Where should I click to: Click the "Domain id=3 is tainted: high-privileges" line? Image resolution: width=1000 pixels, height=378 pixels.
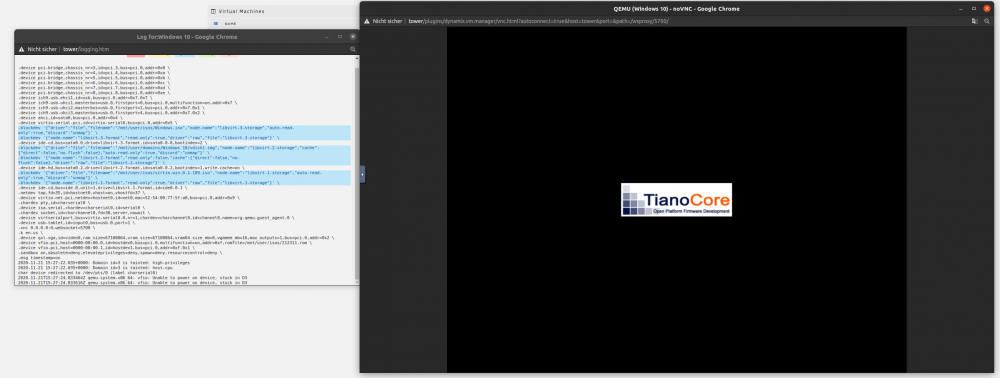pyautogui.click(x=104, y=263)
